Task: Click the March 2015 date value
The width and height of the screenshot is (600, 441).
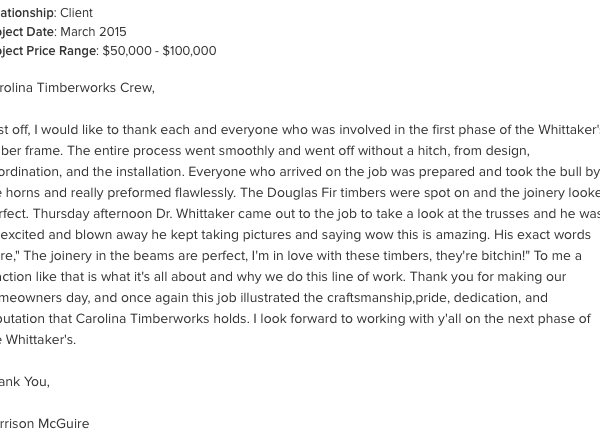Action: click(93, 32)
